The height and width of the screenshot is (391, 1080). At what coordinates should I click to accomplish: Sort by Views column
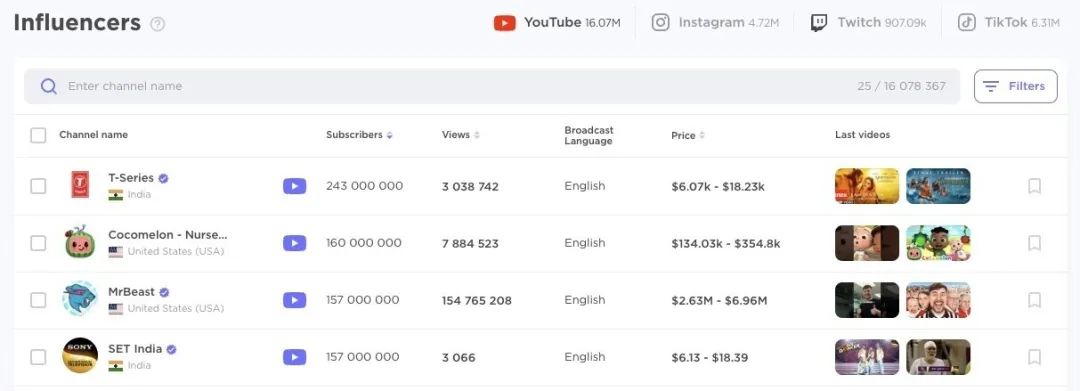pyautogui.click(x=460, y=135)
